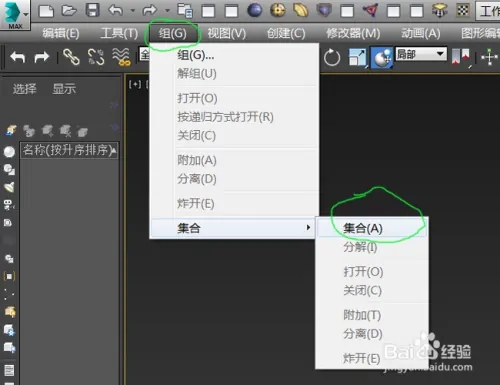
Task: Toggle Display Helpers filter in scene explorer
Action: (8, 223)
